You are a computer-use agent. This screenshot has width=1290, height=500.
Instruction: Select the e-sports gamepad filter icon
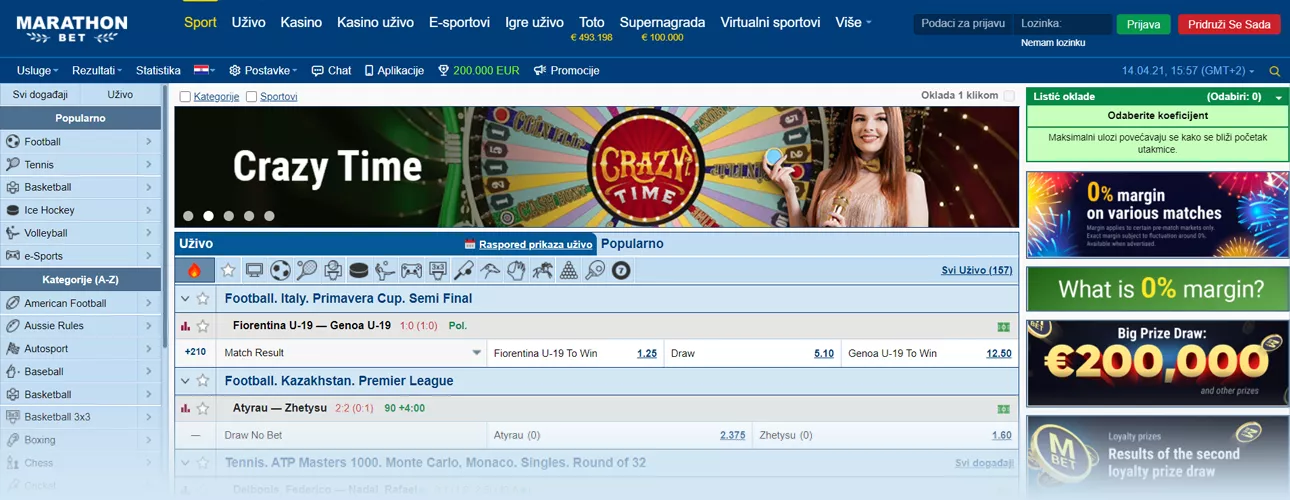tap(411, 270)
